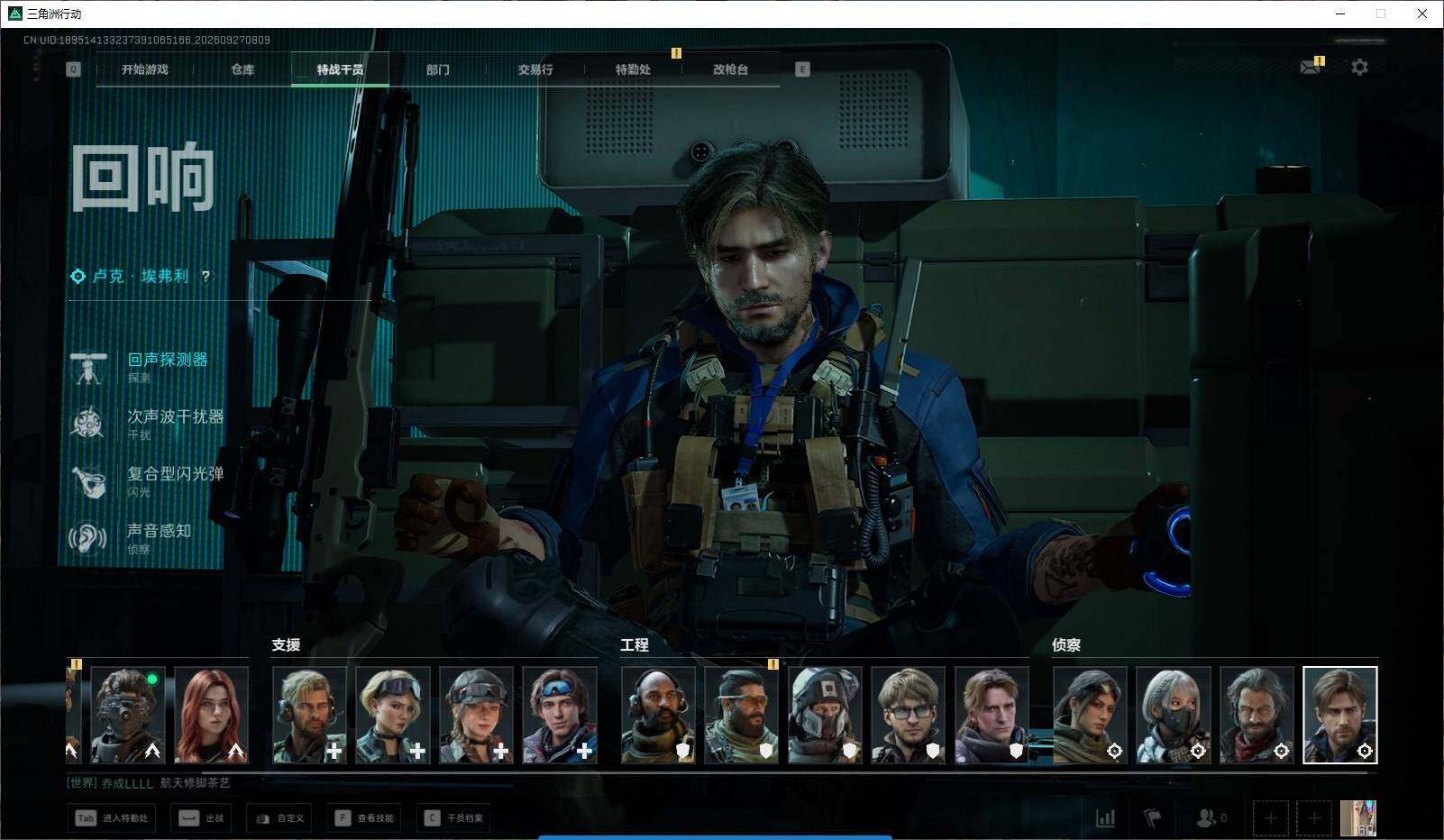Click the 支援 category label

[x=286, y=645]
